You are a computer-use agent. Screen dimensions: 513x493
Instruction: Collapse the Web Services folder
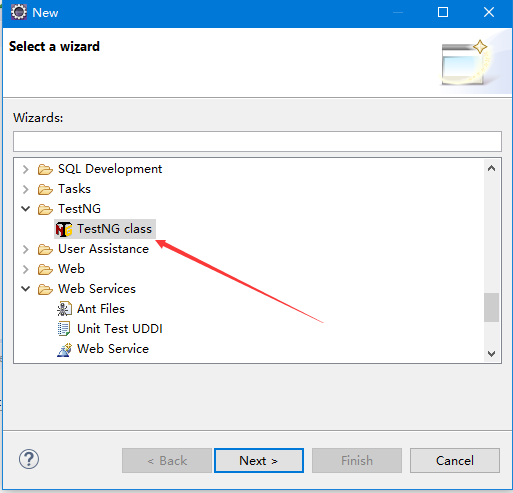coord(25,289)
